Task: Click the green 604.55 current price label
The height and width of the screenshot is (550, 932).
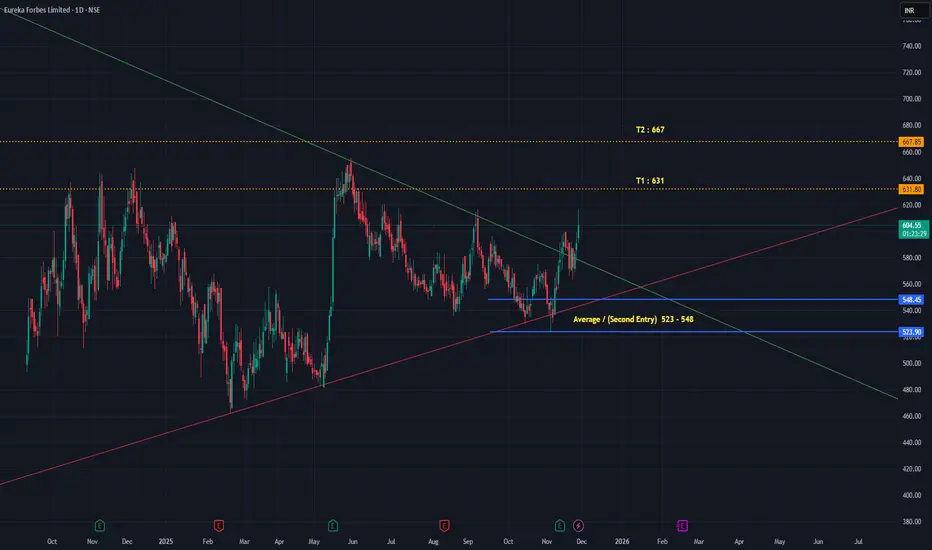Action: point(913,230)
